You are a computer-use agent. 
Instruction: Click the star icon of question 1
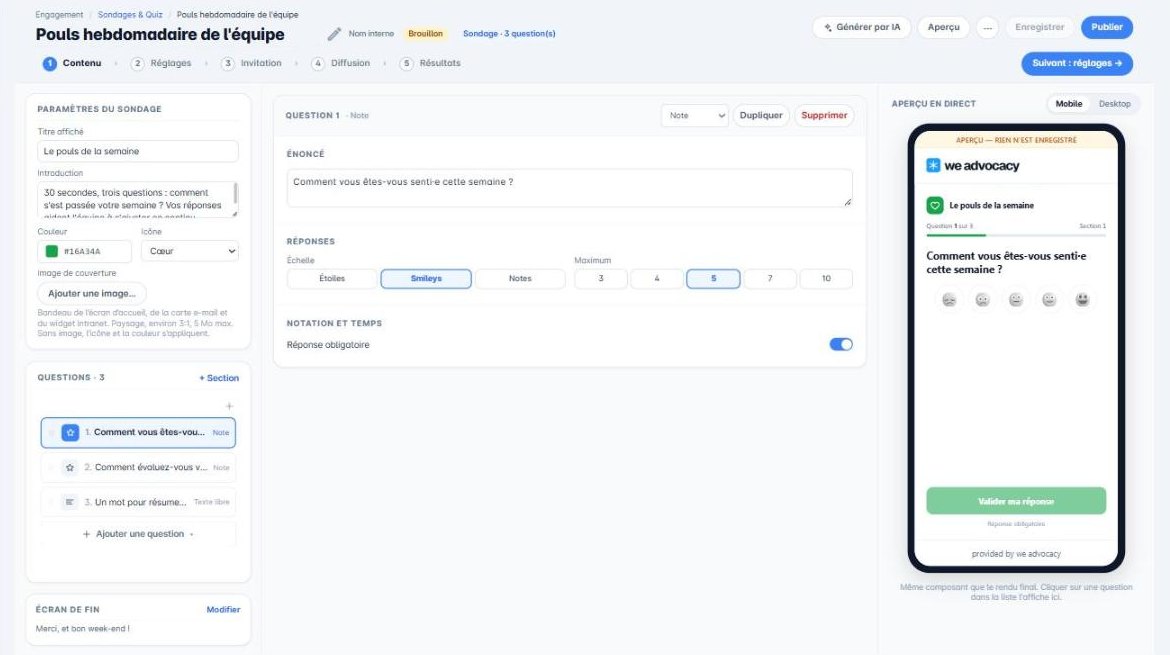pyautogui.click(x=70, y=433)
